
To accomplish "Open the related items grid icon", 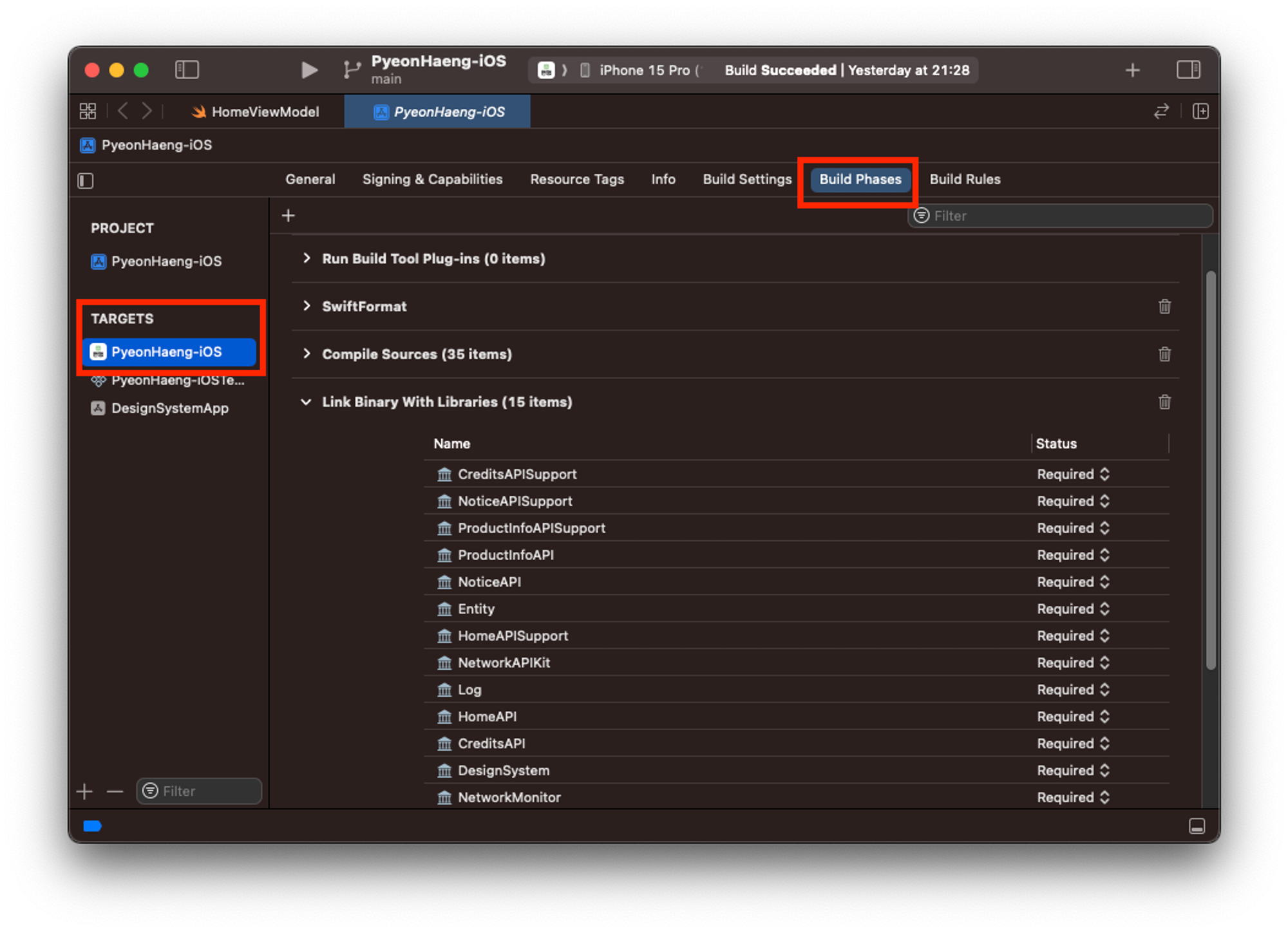I will (x=88, y=111).
